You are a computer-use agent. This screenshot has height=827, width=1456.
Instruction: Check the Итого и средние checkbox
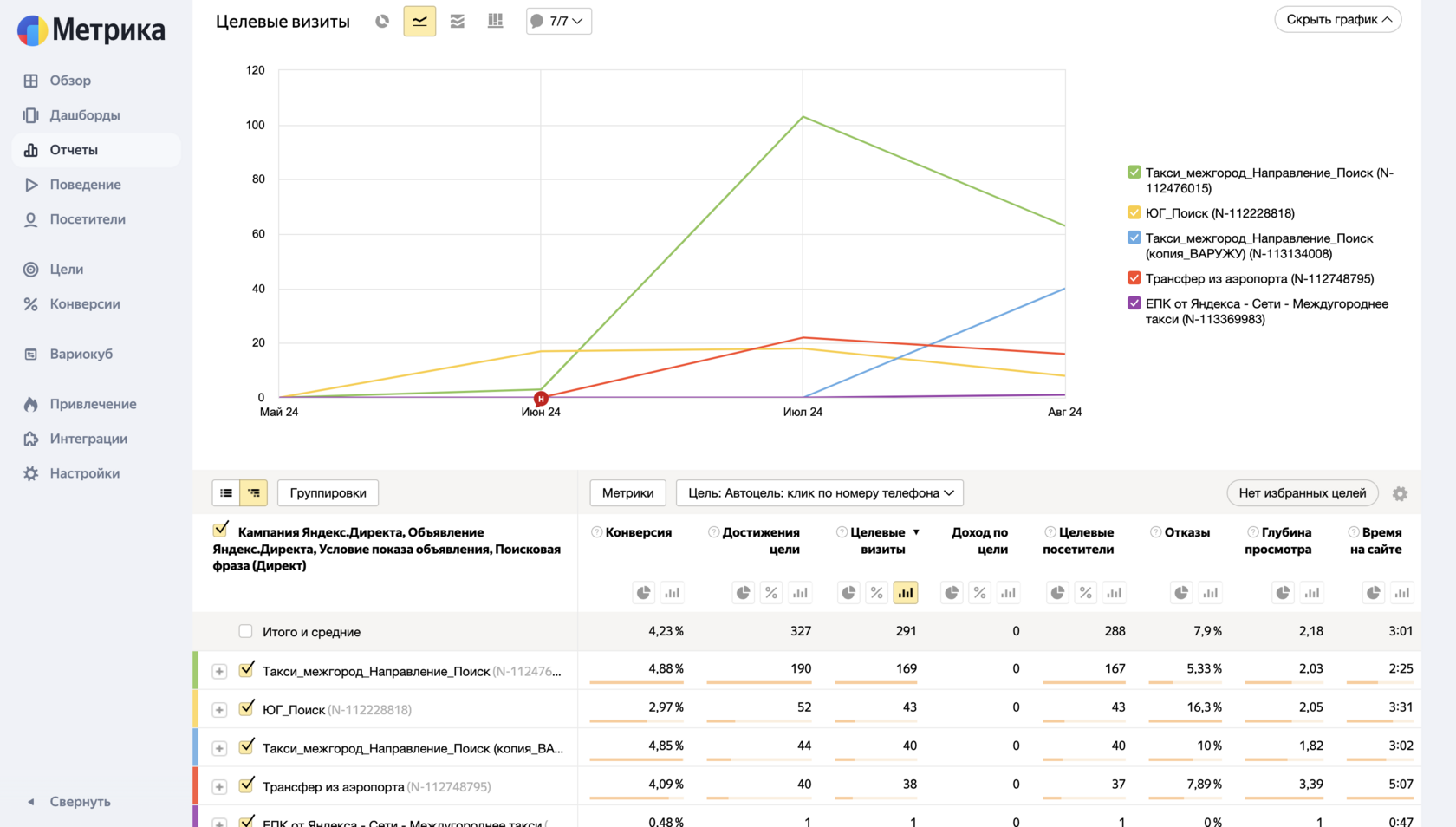click(246, 631)
